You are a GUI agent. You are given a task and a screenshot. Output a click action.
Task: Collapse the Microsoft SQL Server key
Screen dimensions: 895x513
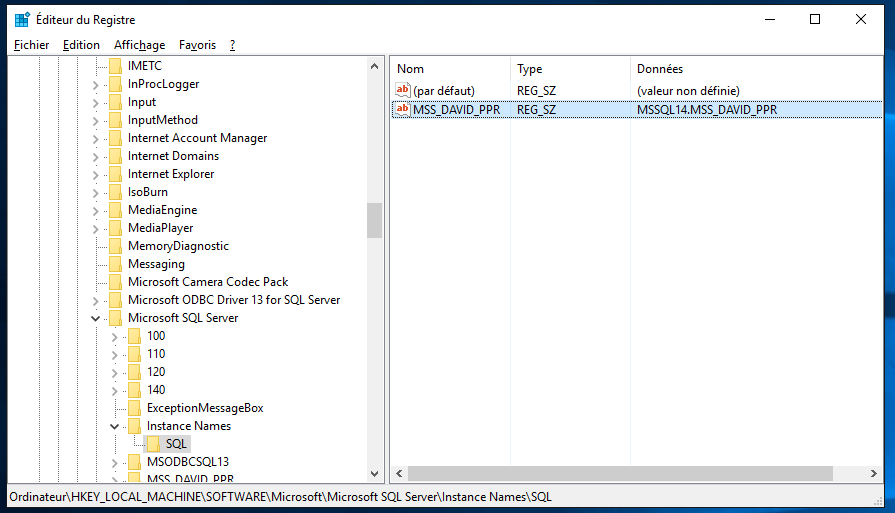click(95, 318)
